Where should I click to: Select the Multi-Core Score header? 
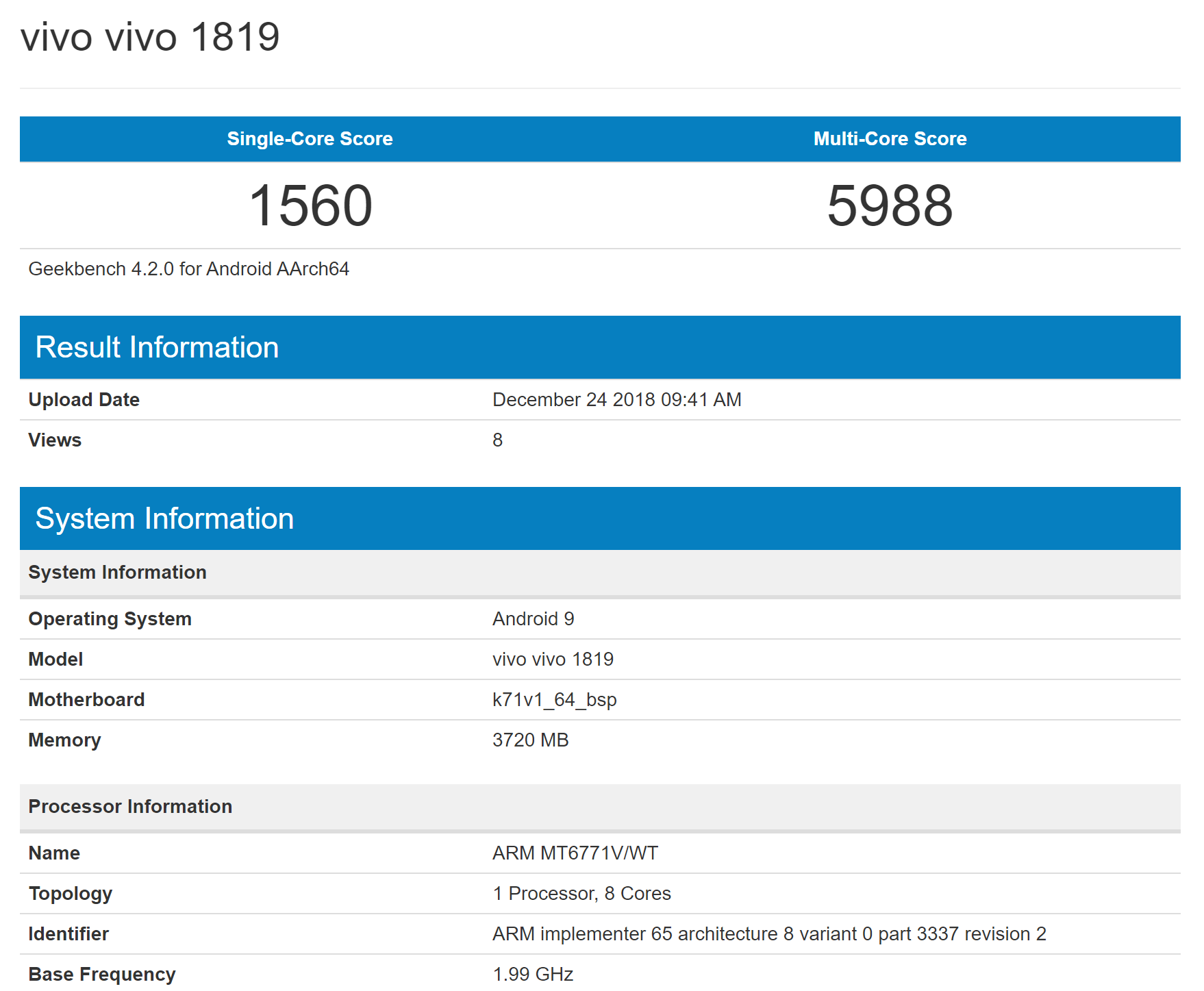(x=889, y=139)
